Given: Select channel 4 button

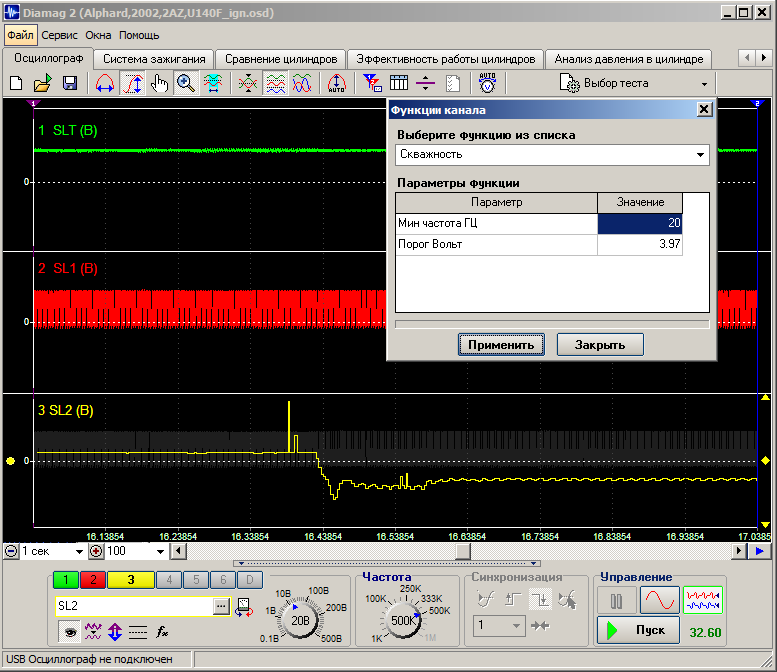Looking at the screenshot, I should [169, 580].
